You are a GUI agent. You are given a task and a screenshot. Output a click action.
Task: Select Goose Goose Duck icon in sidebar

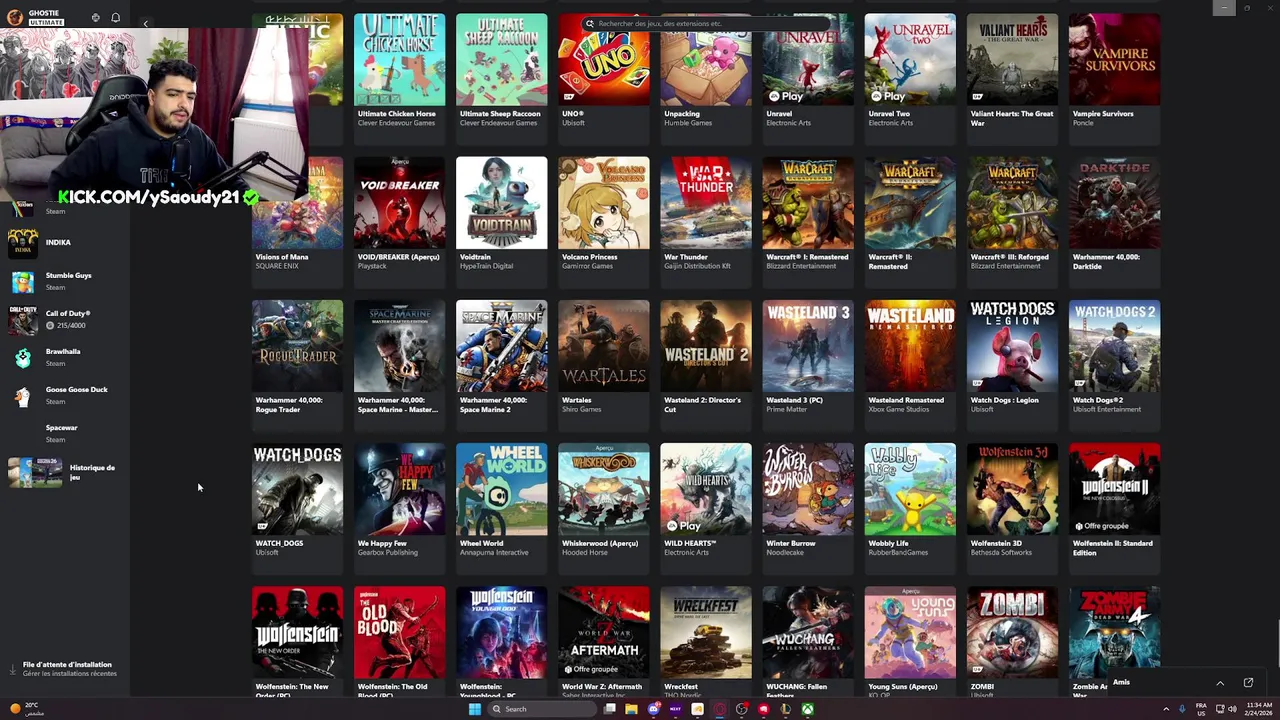click(23, 395)
